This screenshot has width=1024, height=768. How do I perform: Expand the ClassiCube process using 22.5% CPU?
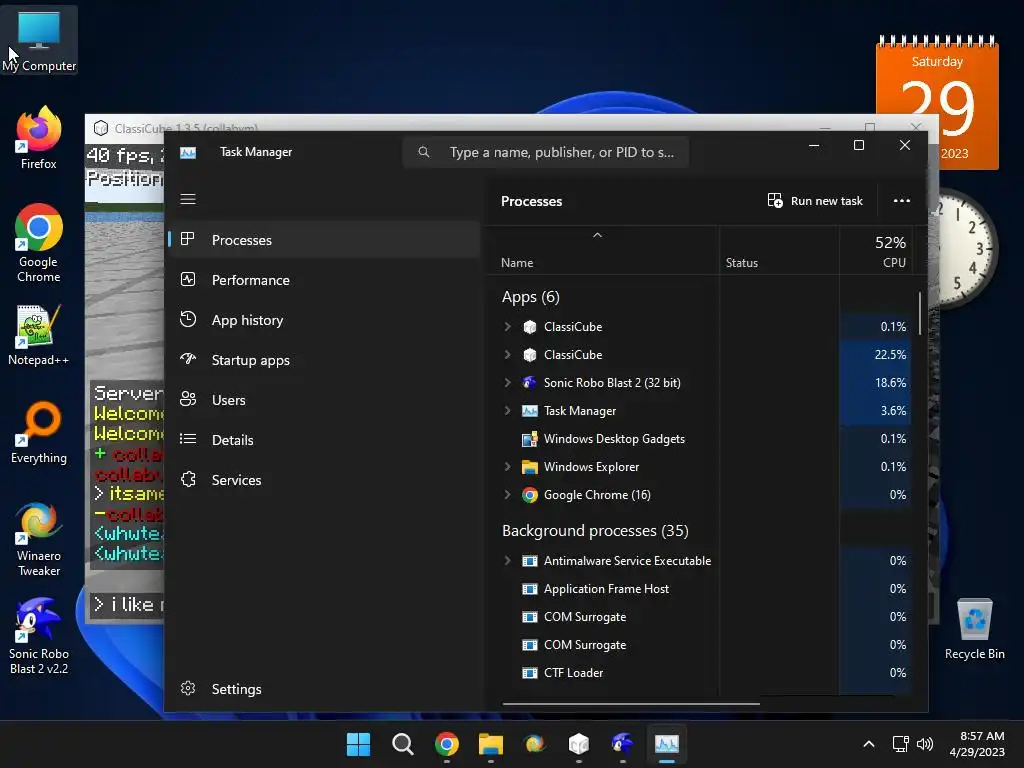[507, 355]
